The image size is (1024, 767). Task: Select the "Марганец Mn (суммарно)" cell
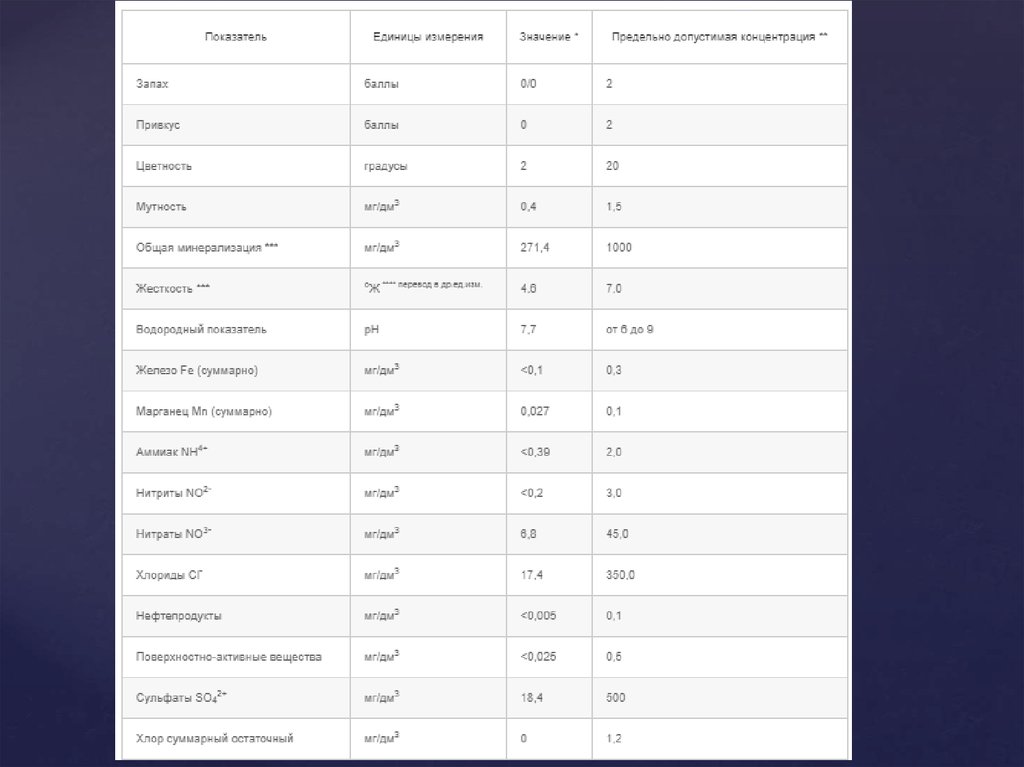click(x=203, y=411)
